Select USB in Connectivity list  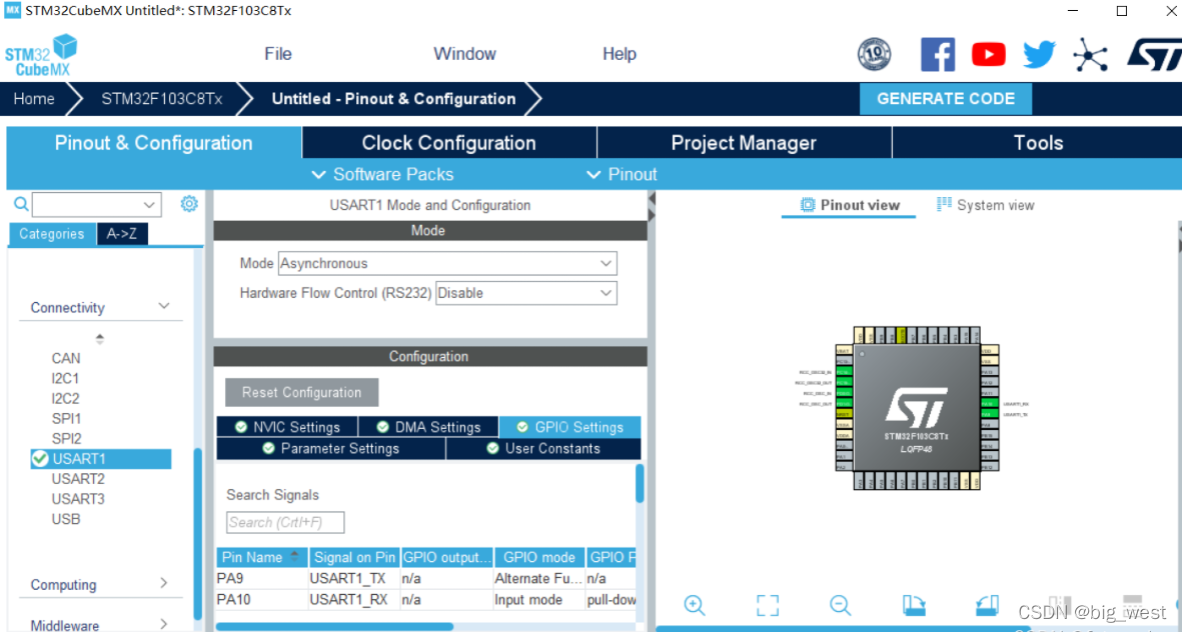pos(66,519)
